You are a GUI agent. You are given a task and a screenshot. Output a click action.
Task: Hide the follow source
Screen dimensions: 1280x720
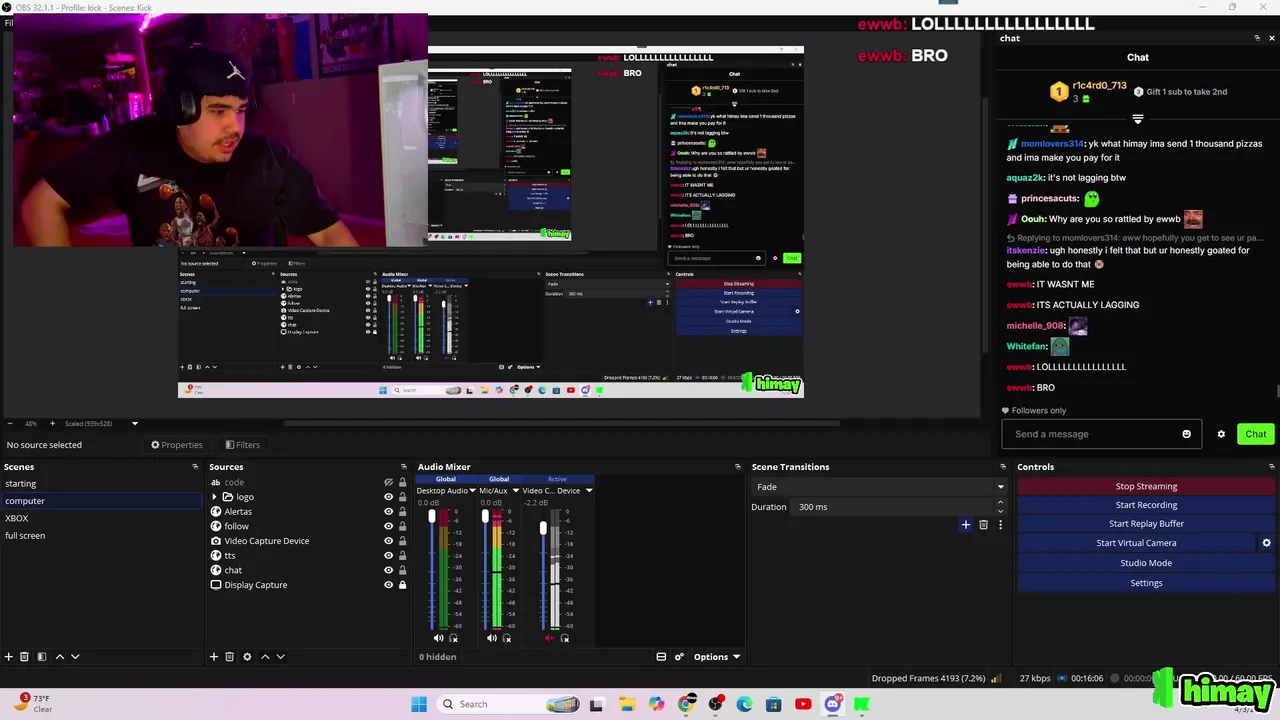[x=389, y=526]
